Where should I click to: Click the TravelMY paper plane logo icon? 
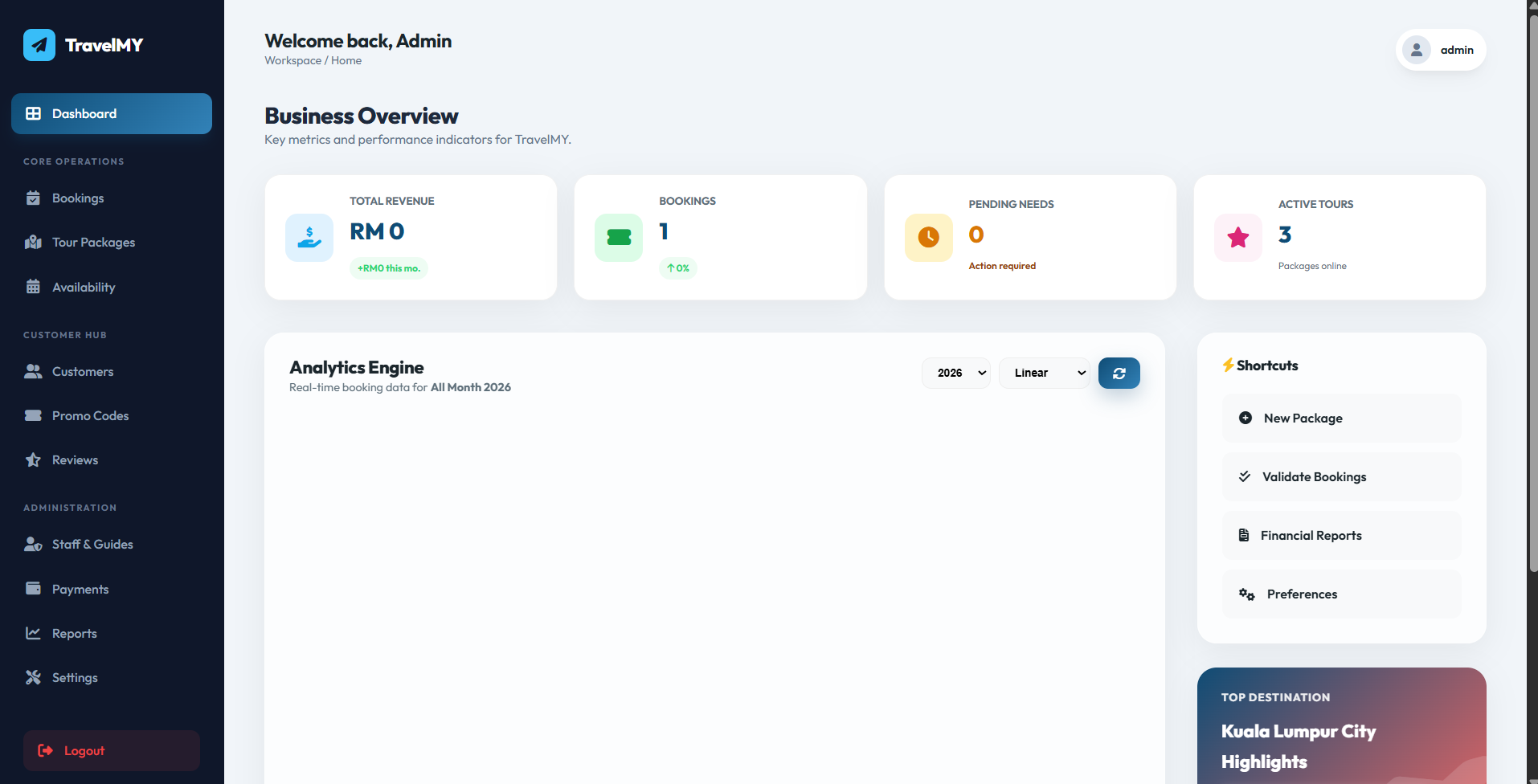pyautogui.click(x=39, y=45)
